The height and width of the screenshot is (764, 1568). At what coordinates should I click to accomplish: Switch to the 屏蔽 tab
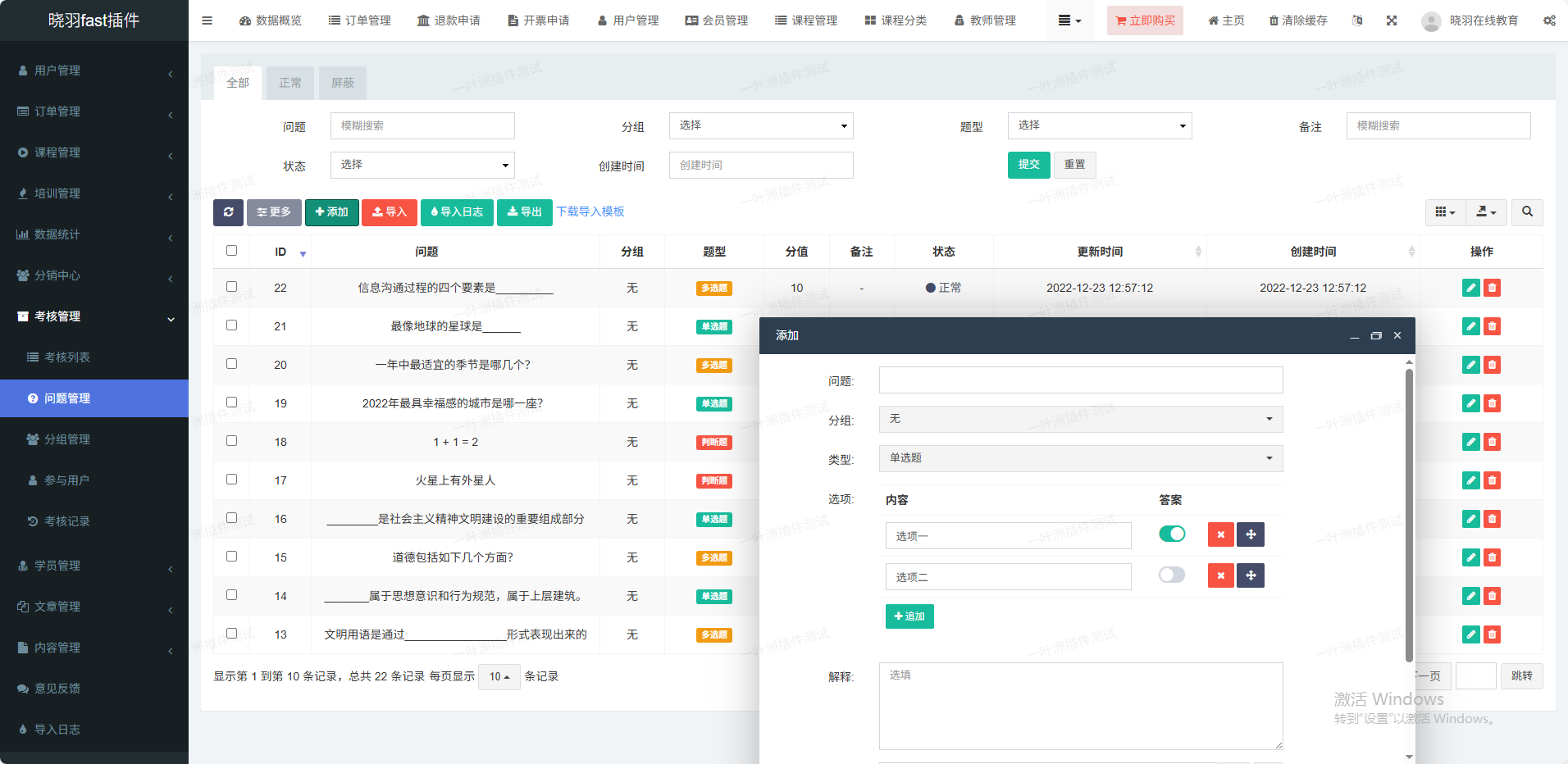[x=342, y=83]
